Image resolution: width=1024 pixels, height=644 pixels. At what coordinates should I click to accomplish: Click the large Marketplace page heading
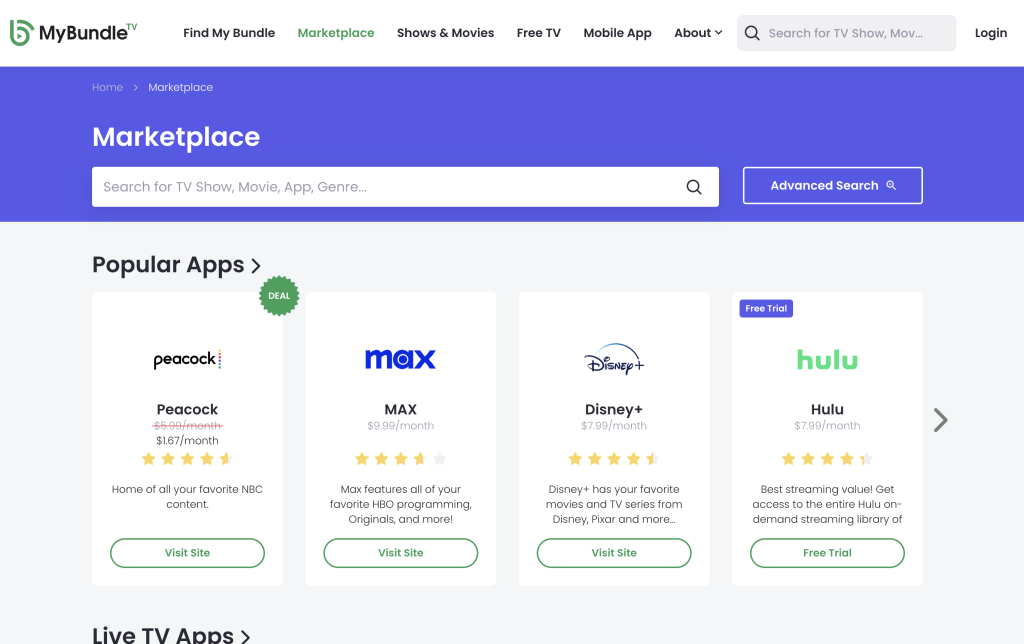[x=176, y=137]
